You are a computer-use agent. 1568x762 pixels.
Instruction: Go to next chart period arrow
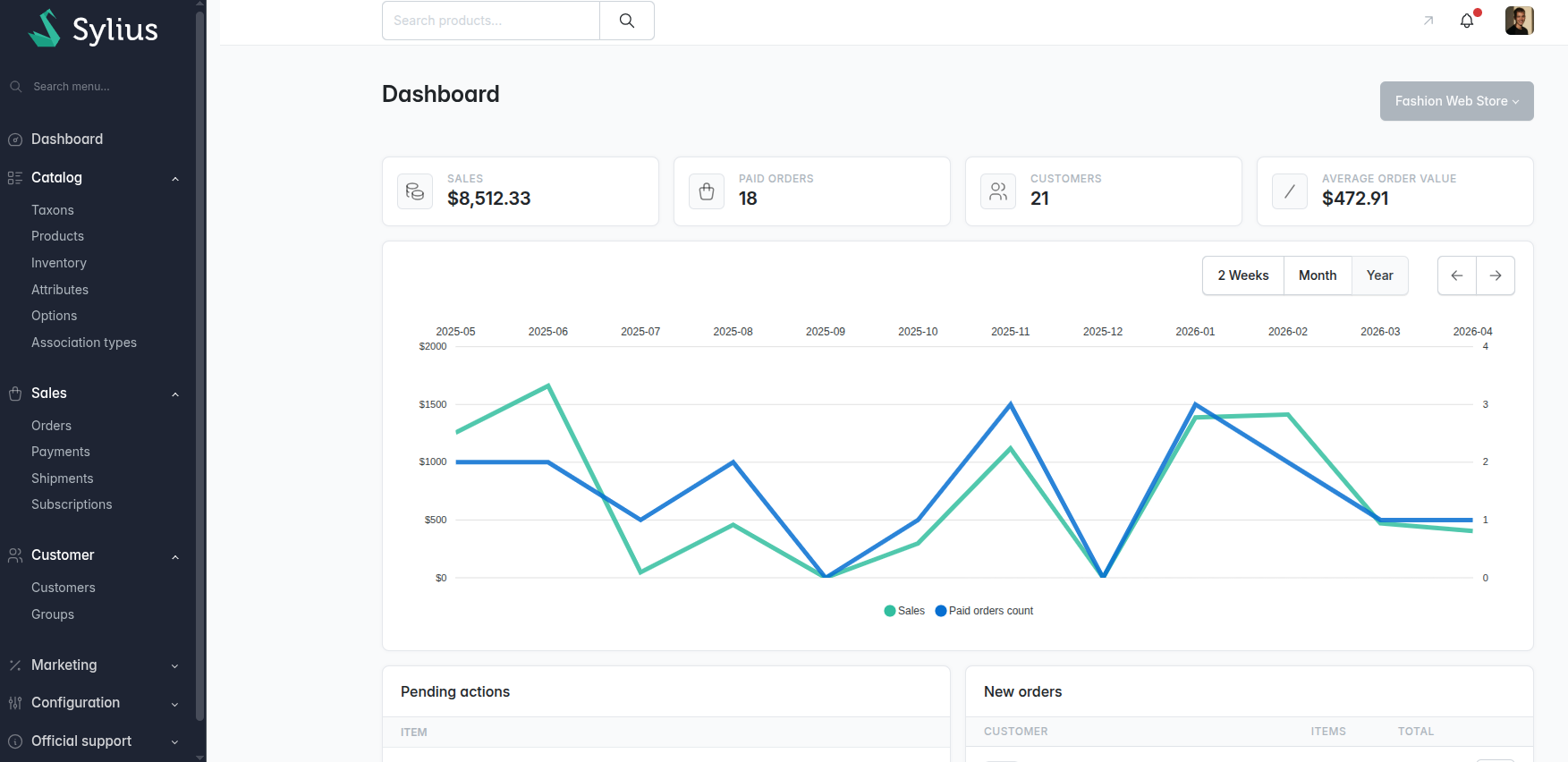[x=1496, y=275]
